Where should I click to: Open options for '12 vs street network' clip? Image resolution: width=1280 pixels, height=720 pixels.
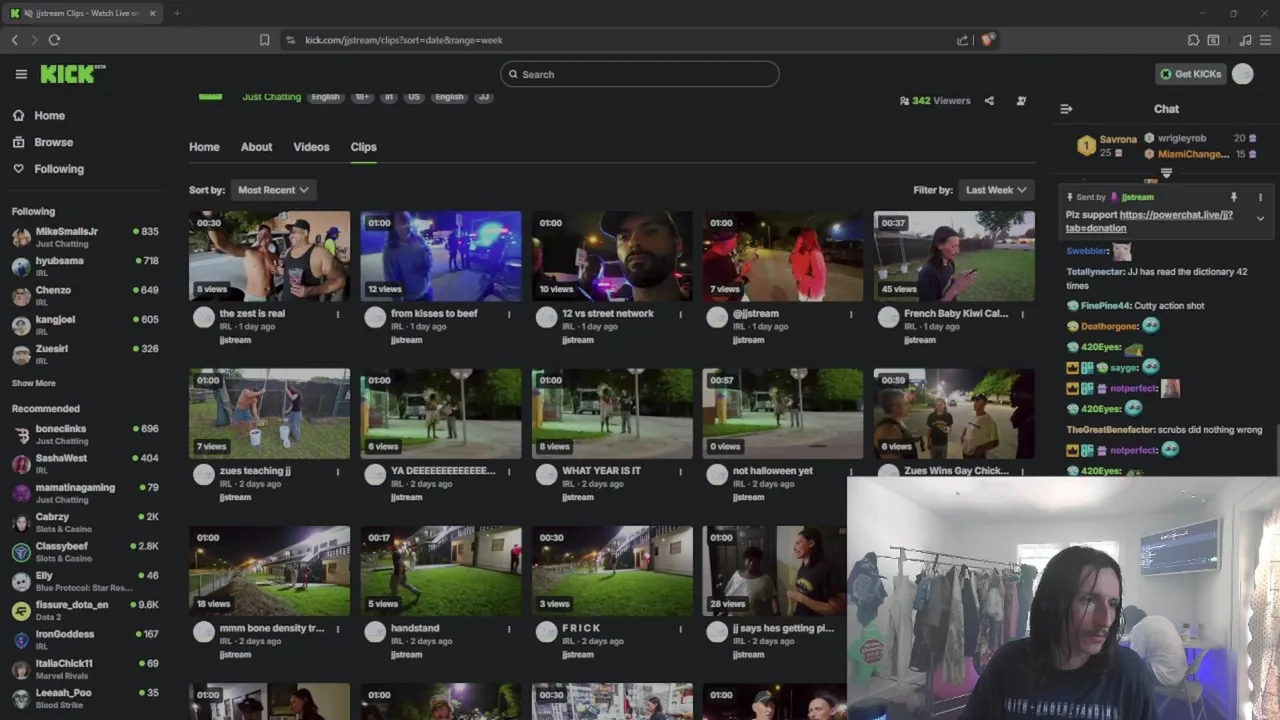680,314
